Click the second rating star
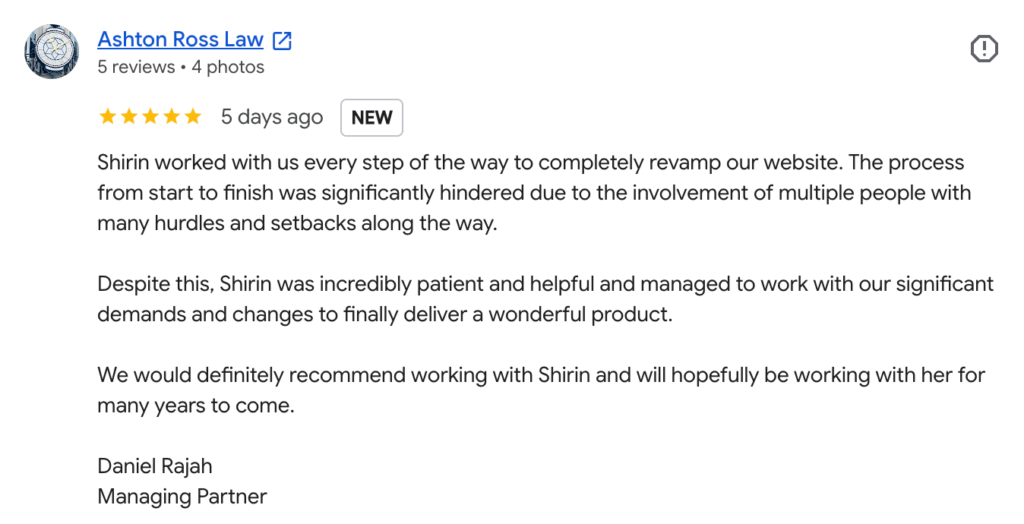Image resolution: width=1024 pixels, height=524 pixels. (x=129, y=117)
